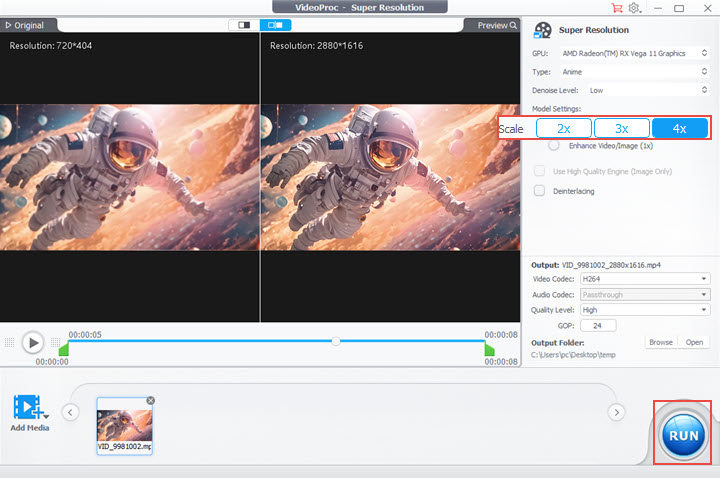Open the Type dropdown showing Anime

tap(634, 72)
